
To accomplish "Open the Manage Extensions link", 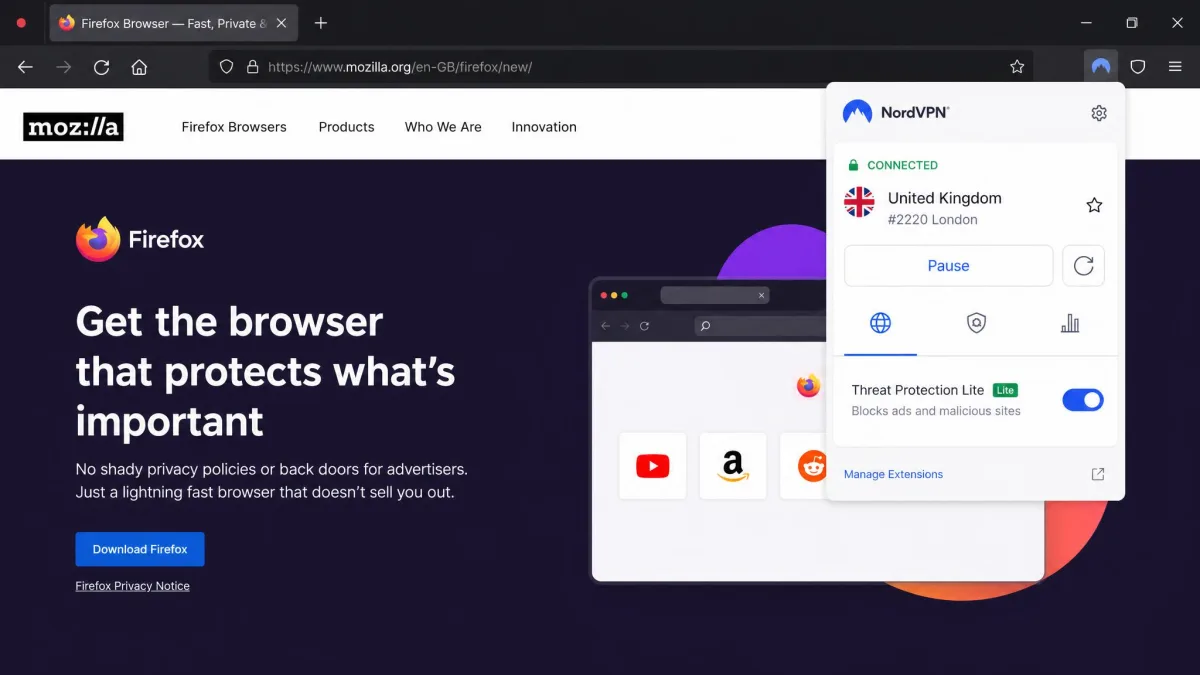I will pyautogui.click(x=893, y=474).
